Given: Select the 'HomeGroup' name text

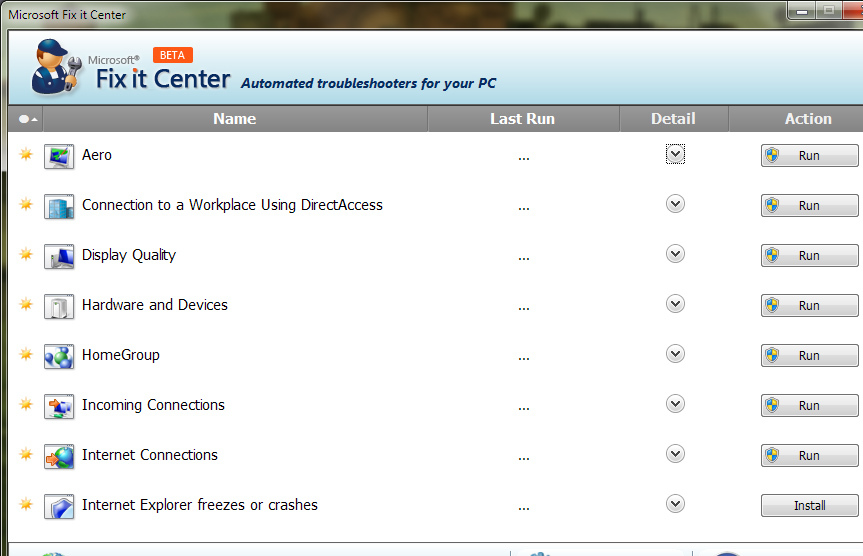Looking at the screenshot, I should click(x=121, y=355).
